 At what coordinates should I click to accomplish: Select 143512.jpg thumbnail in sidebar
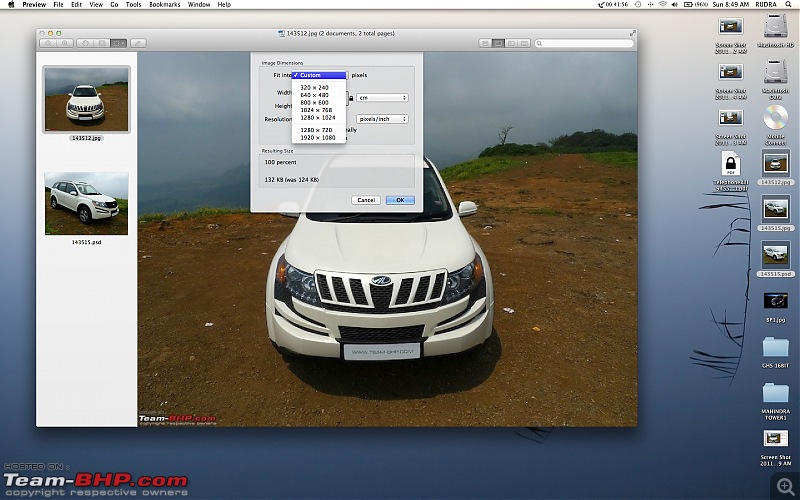click(86, 99)
